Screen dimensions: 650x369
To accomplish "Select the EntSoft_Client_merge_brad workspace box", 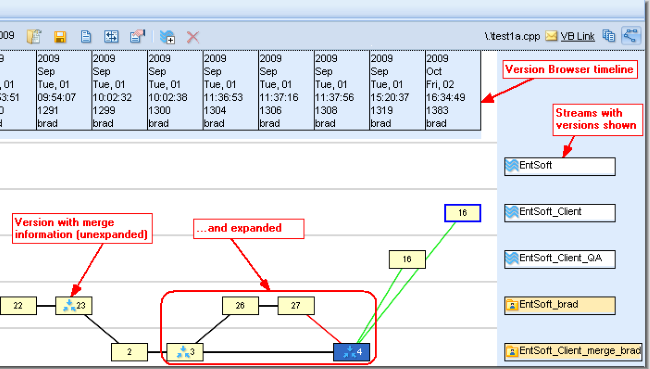I will (573, 352).
